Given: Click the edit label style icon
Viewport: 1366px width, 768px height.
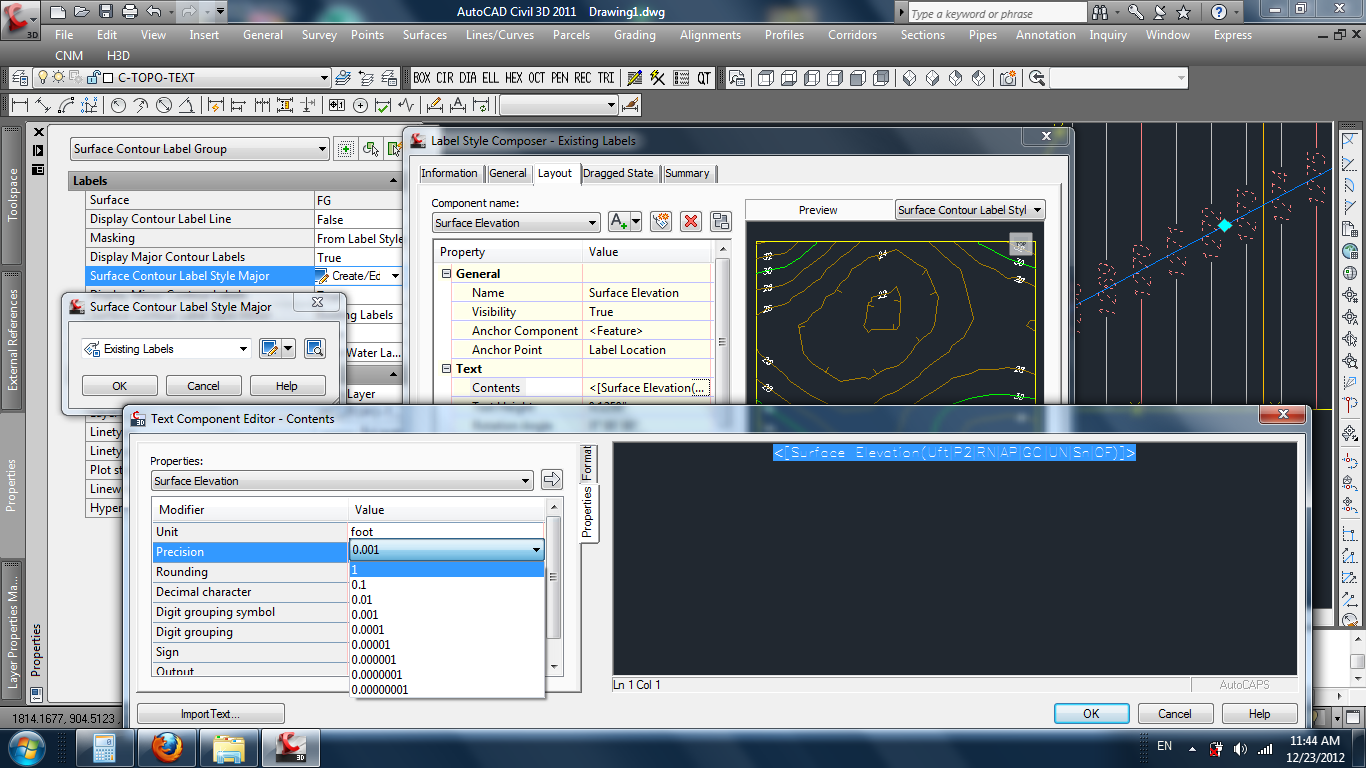Looking at the screenshot, I should [269, 349].
